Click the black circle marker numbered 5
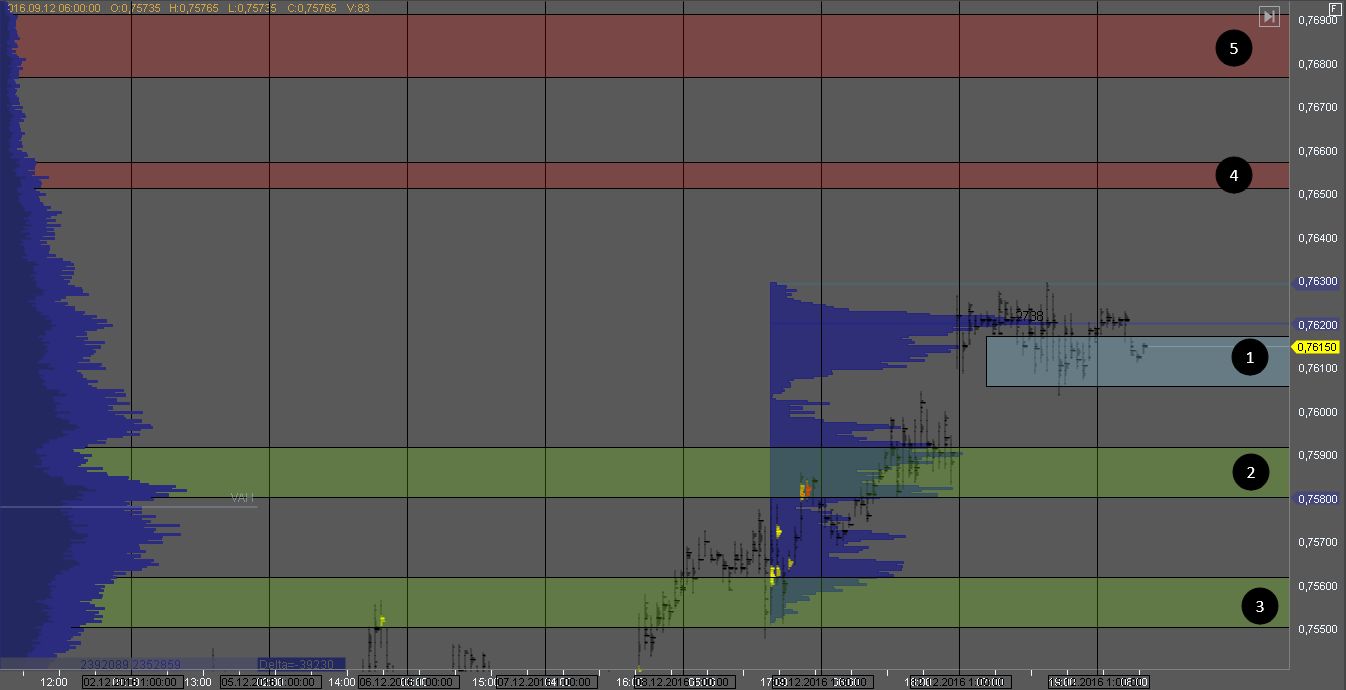The image size is (1346, 690). point(1233,47)
